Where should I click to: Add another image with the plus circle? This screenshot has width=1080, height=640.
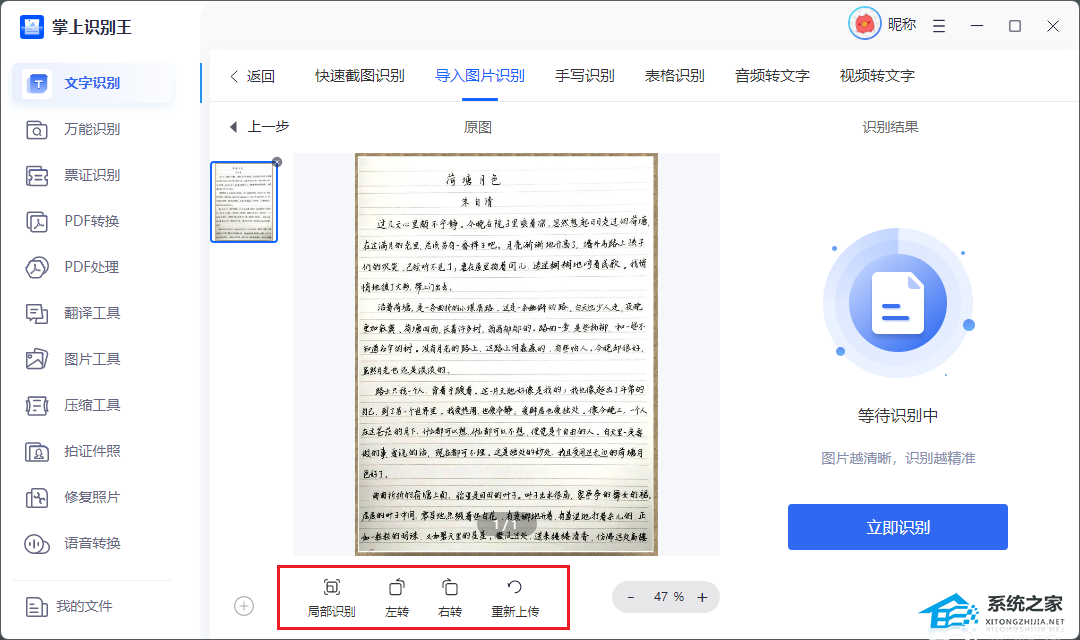tap(244, 606)
